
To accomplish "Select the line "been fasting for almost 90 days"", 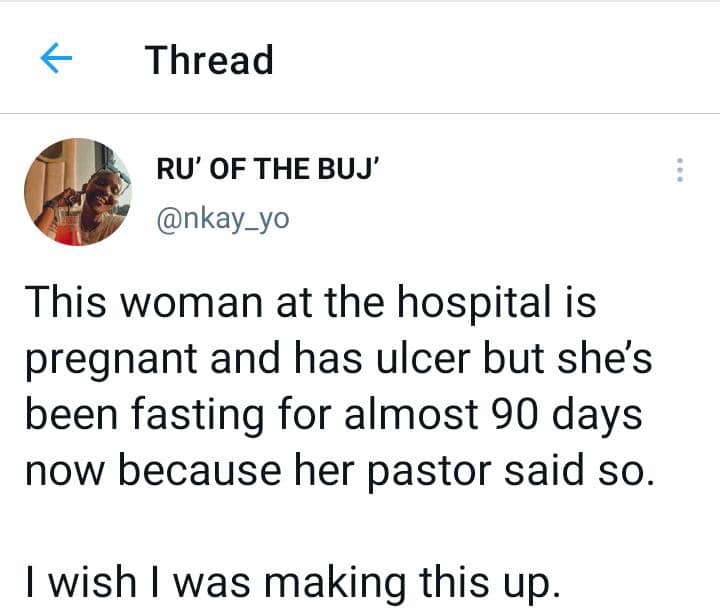I will [x=332, y=414].
